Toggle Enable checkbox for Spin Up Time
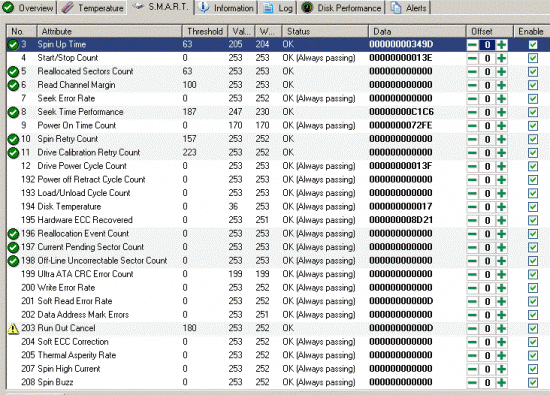Image resolution: width=550 pixels, height=395 pixels. pyautogui.click(x=533, y=45)
